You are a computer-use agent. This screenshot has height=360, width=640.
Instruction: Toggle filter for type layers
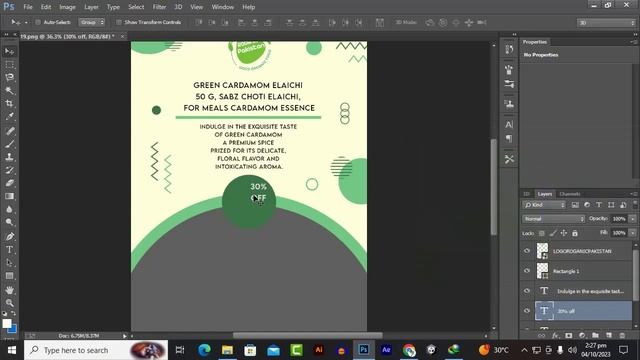[x=599, y=205]
